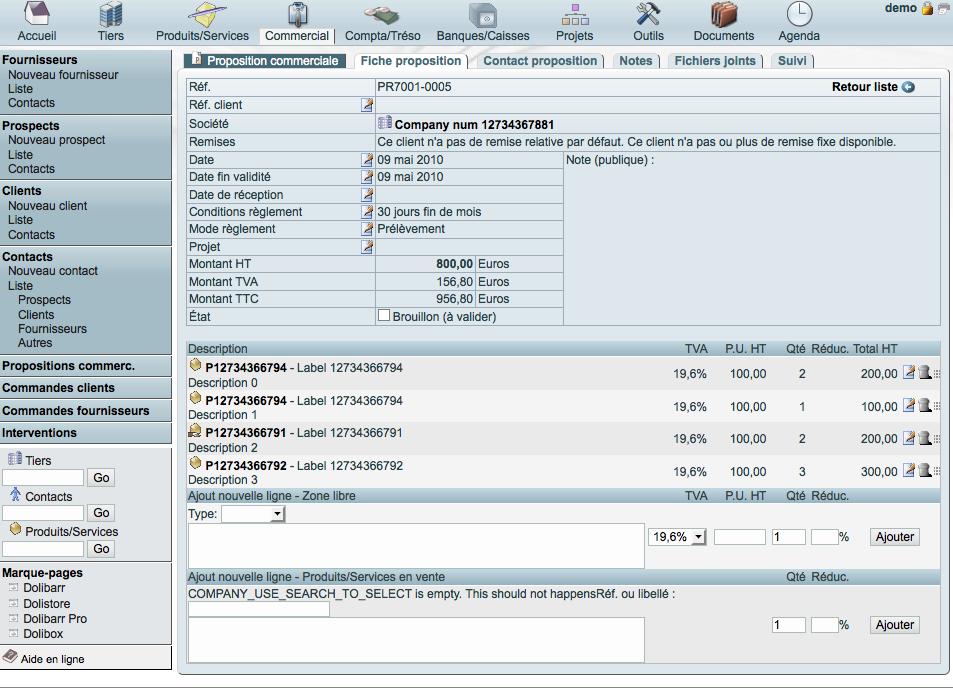
Task: Edit line Description 0 pencil icon
Action: (x=909, y=373)
